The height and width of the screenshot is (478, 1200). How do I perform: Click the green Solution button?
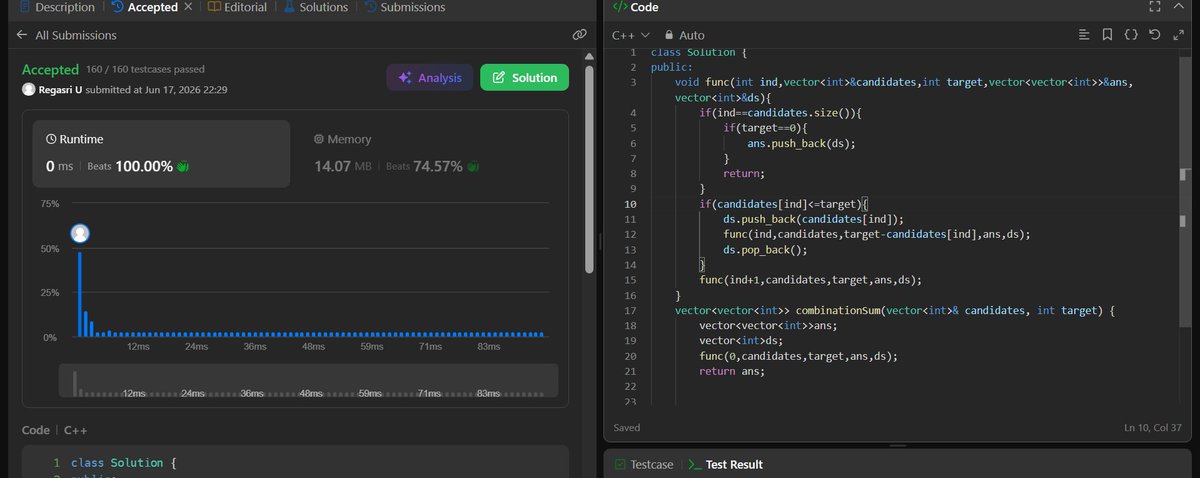pyautogui.click(x=525, y=78)
